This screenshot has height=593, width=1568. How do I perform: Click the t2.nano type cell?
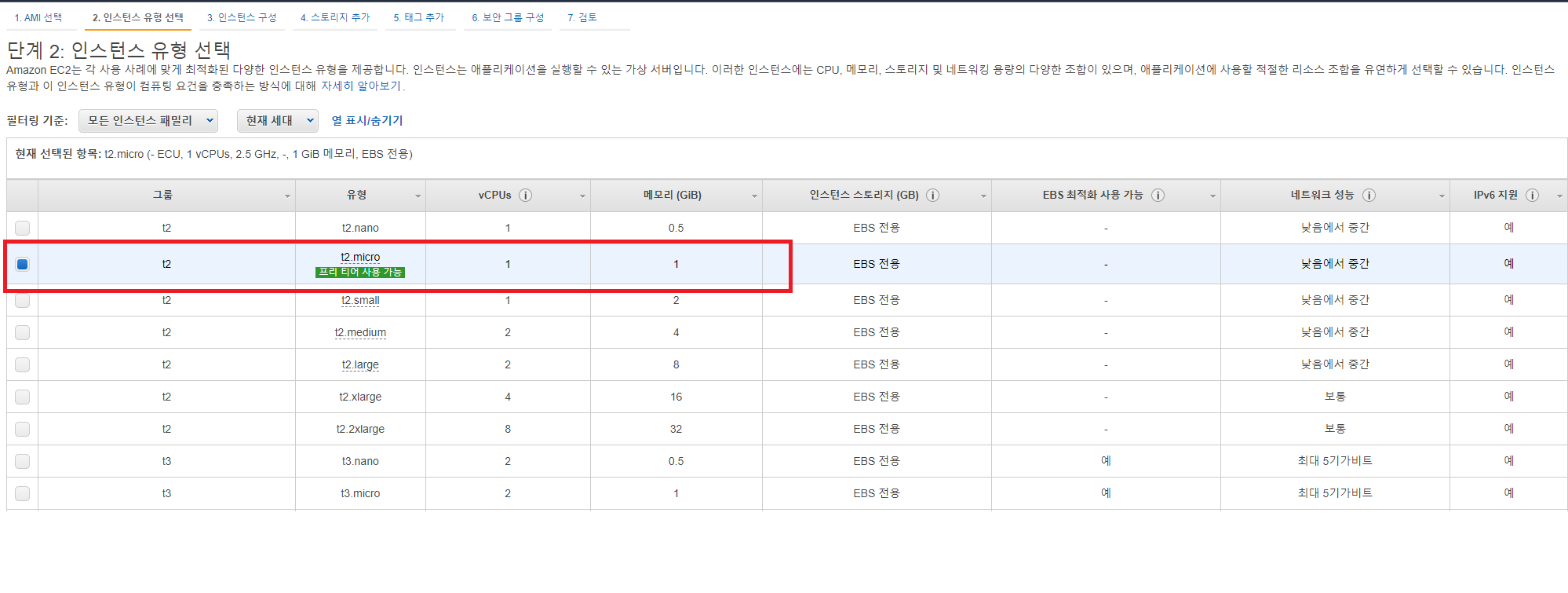(x=360, y=228)
